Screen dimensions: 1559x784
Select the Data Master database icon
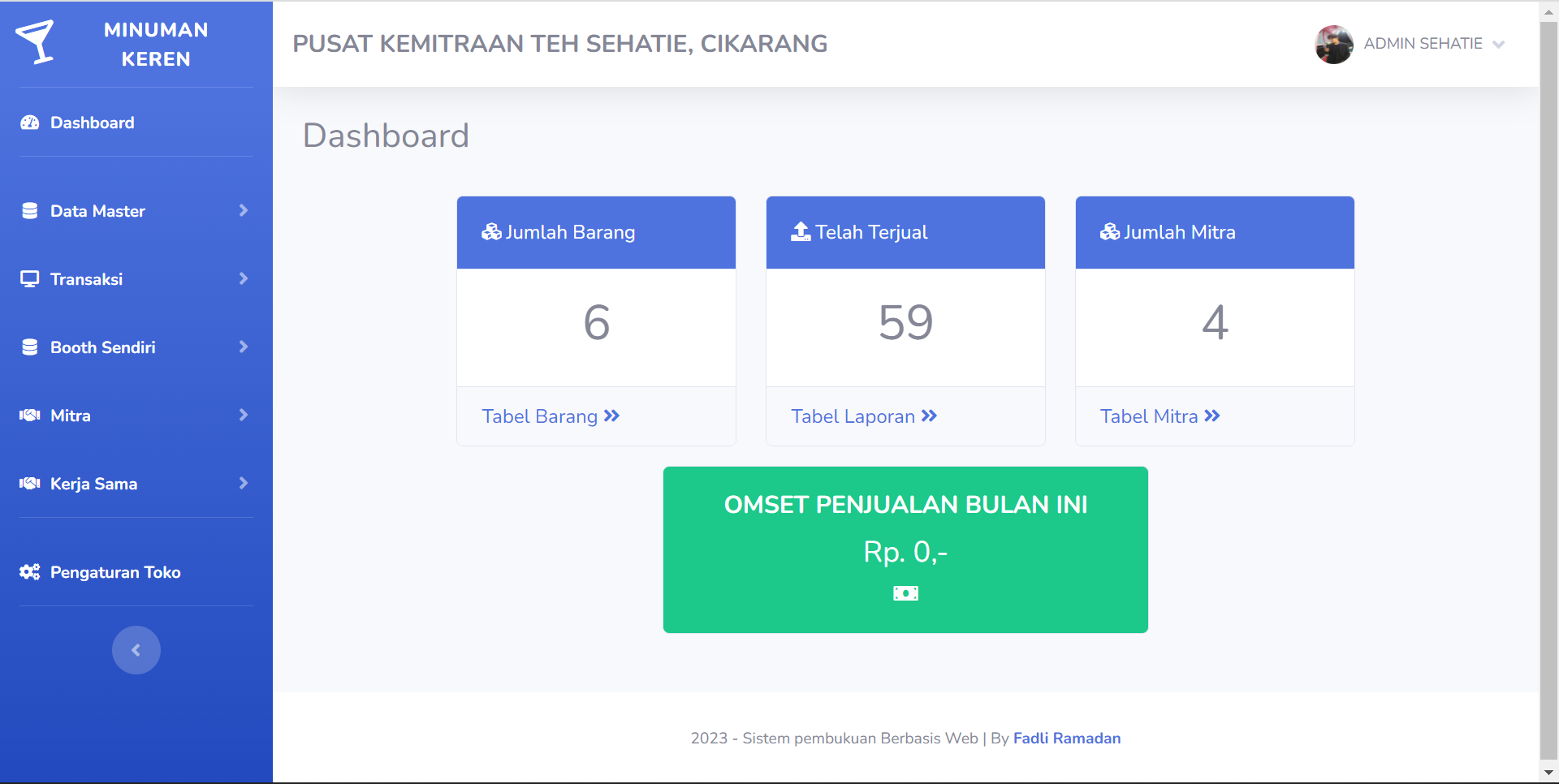pyautogui.click(x=30, y=210)
